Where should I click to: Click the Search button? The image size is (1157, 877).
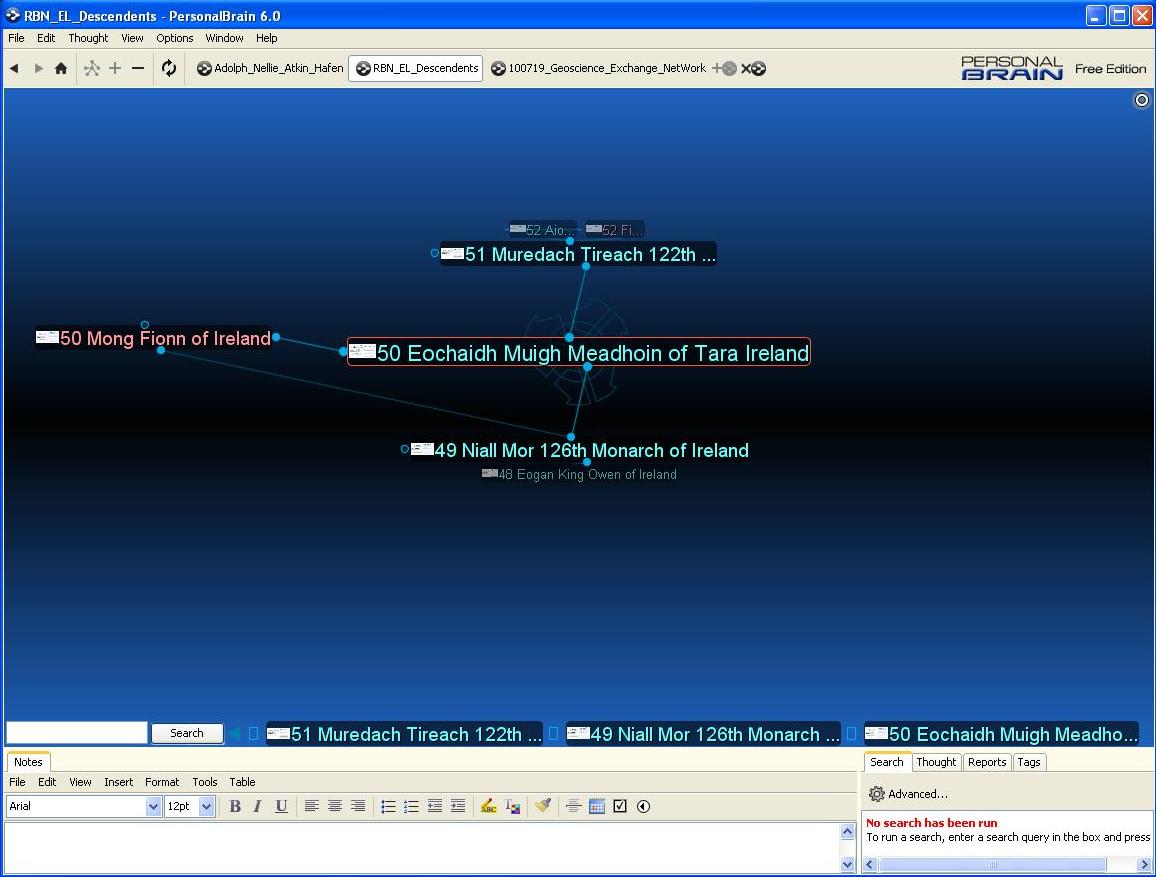187,733
